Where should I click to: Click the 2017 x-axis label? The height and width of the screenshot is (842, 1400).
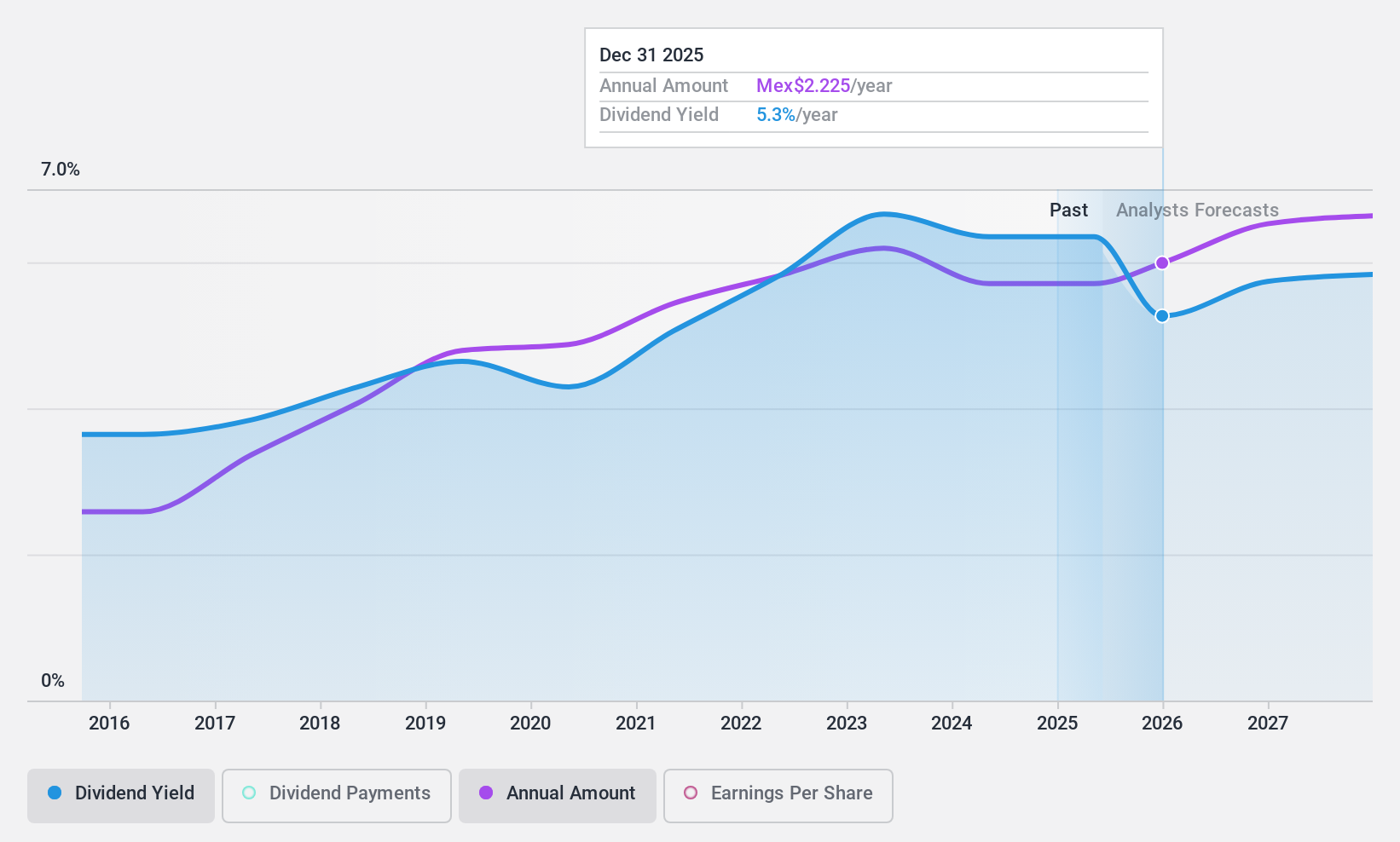click(x=215, y=724)
